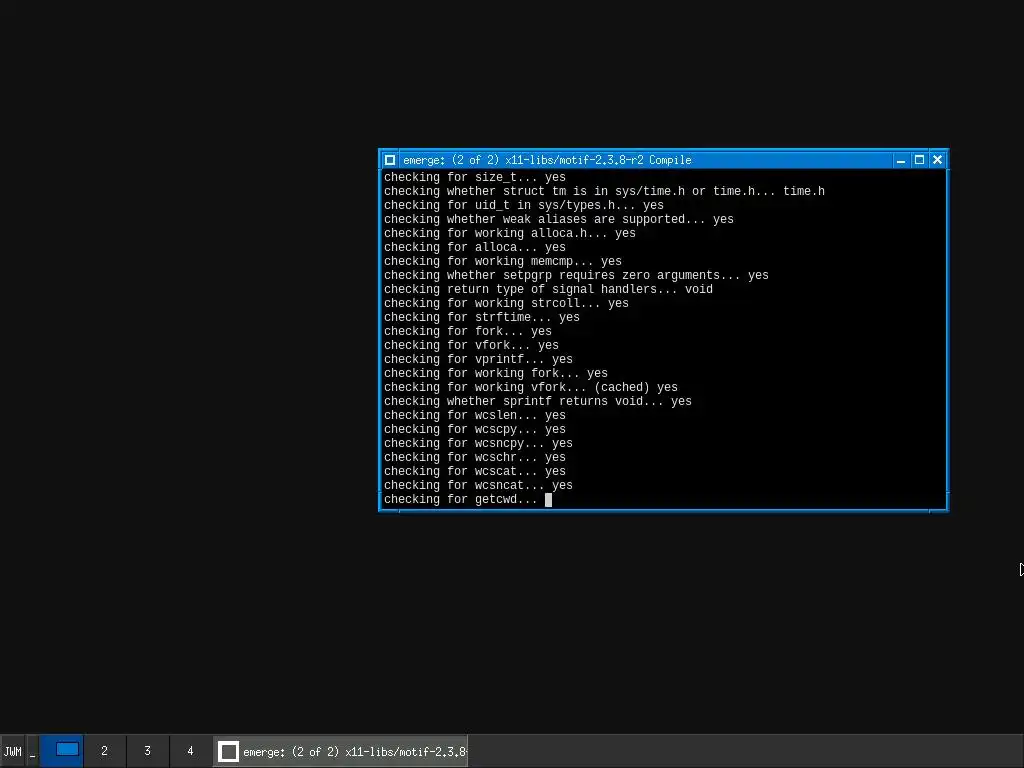Click the 'struct tm is in sys/time.h' line

coord(604,191)
